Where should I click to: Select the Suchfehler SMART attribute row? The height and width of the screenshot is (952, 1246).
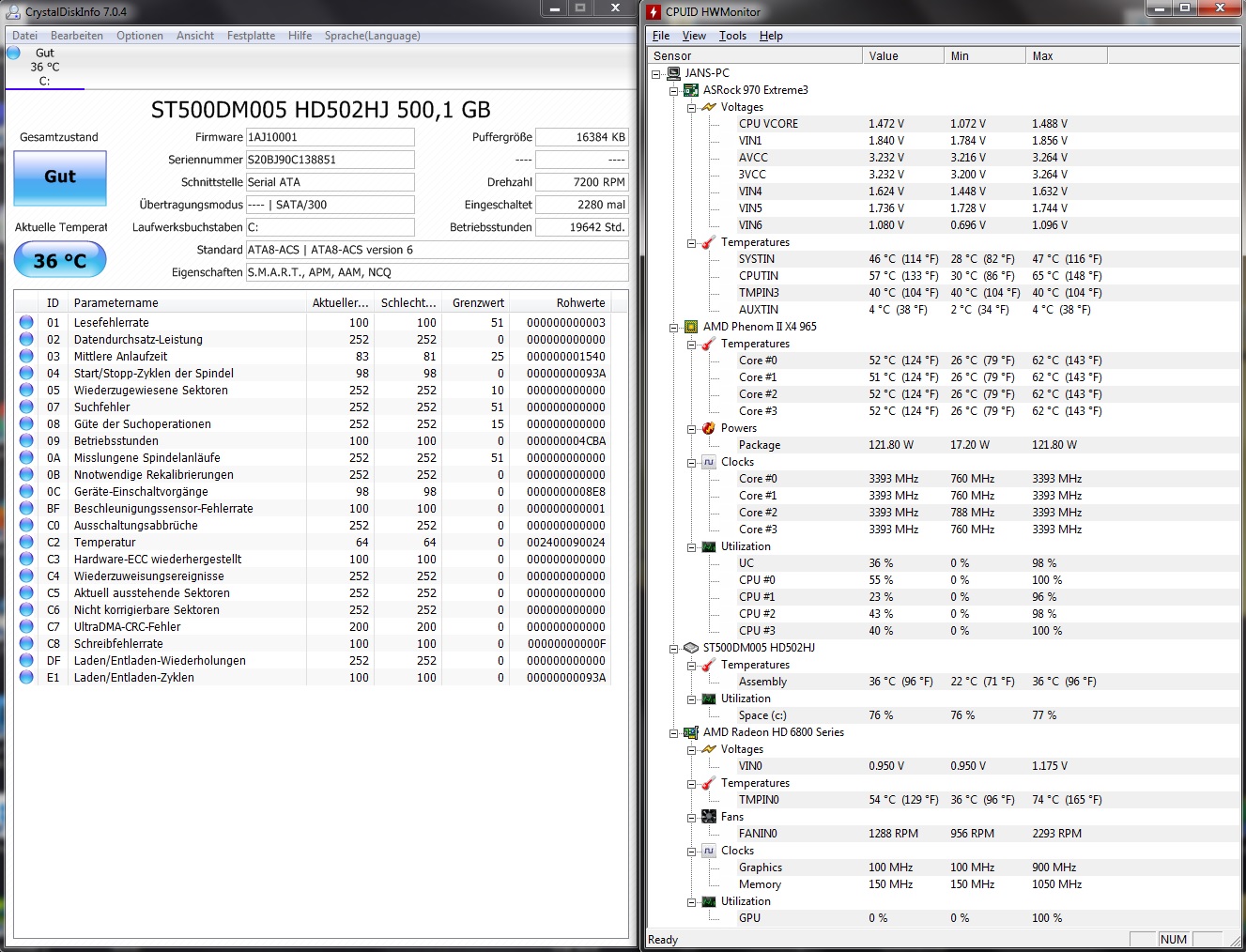click(313, 407)
